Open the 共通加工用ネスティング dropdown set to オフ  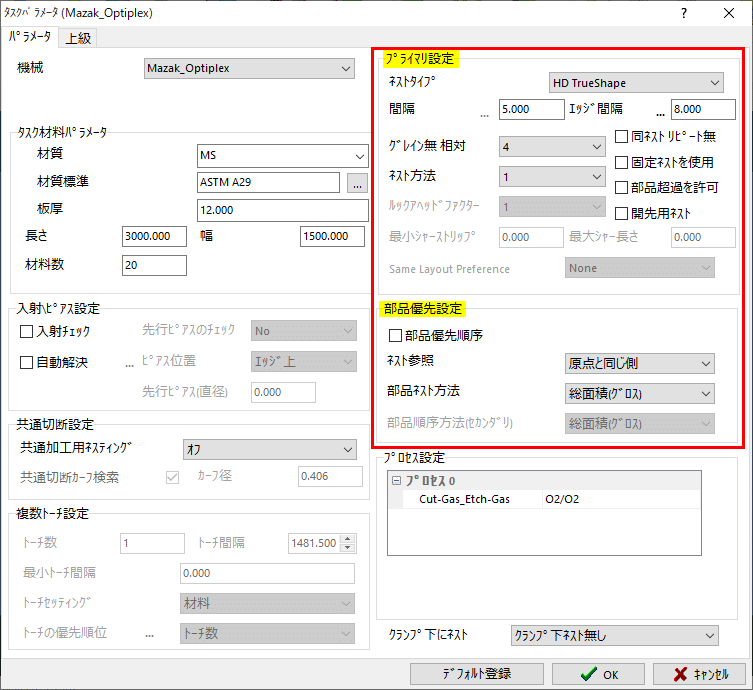coord(270,450)
